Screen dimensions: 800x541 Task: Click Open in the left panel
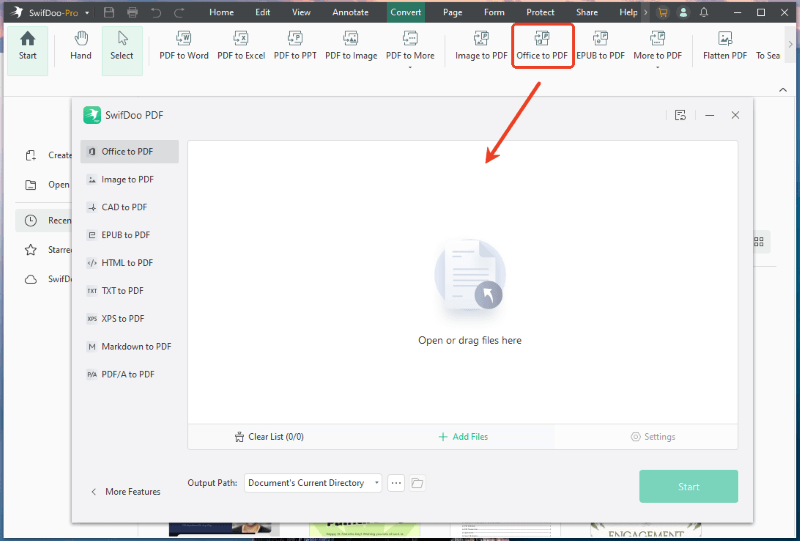pos(48,185)
